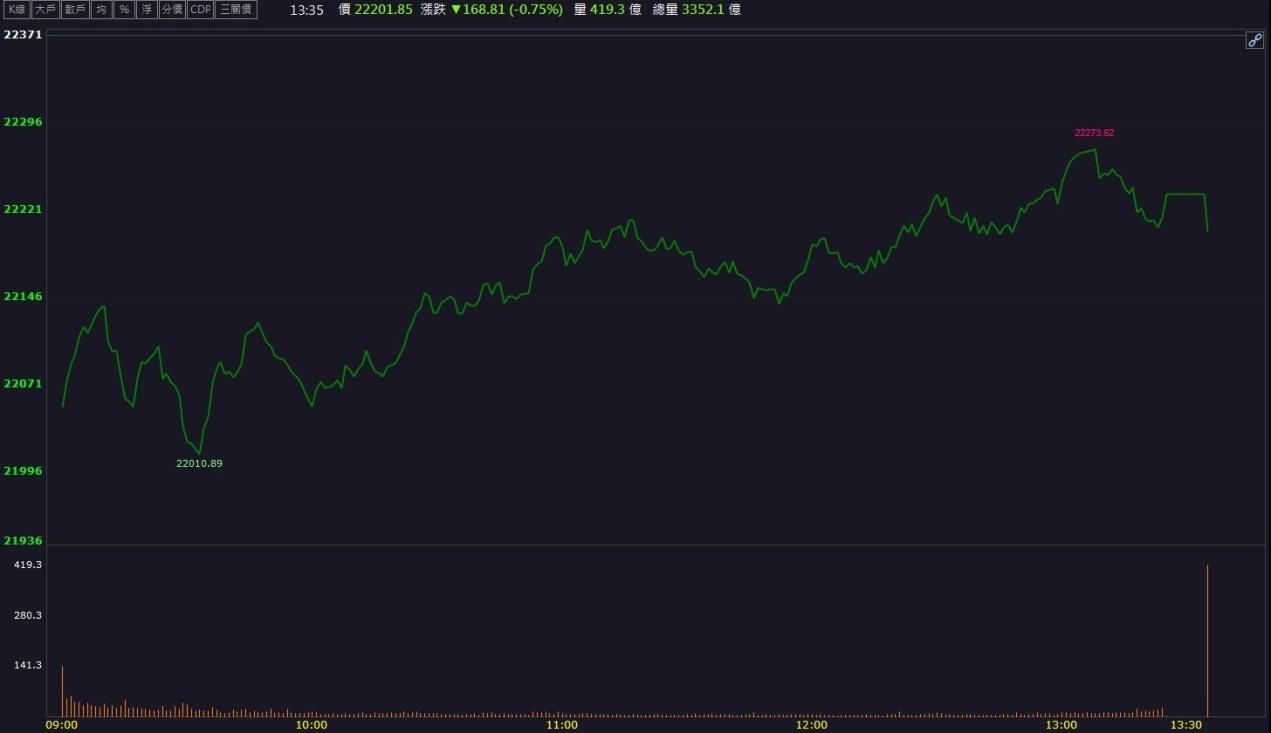Click the 09:00 time axis label
Screen dimensions: 1271x733
[62, 725]
